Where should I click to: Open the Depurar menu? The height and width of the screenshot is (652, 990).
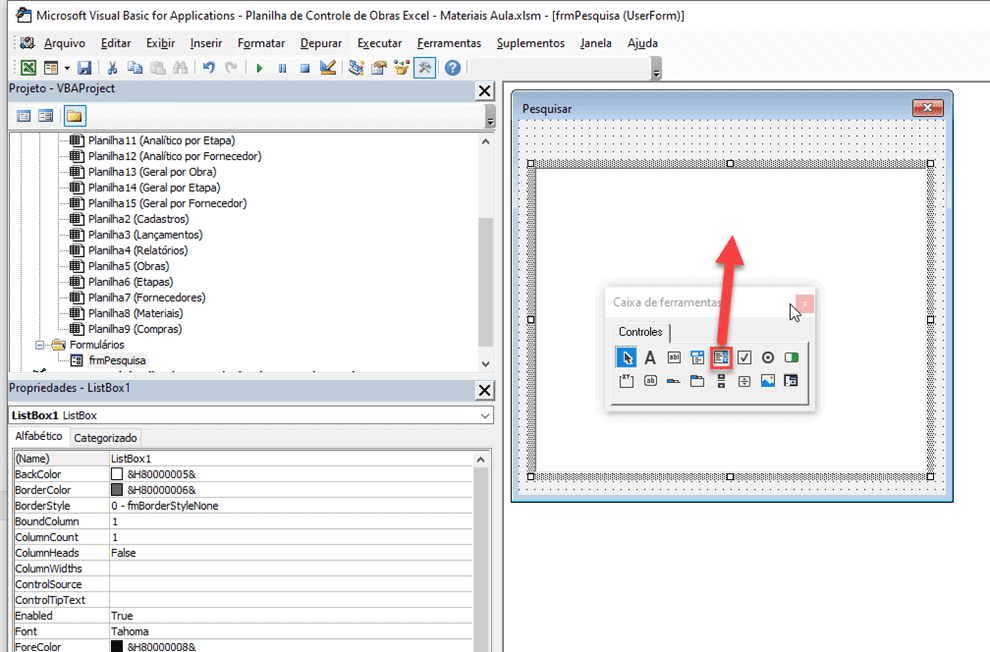click(321, 44)
